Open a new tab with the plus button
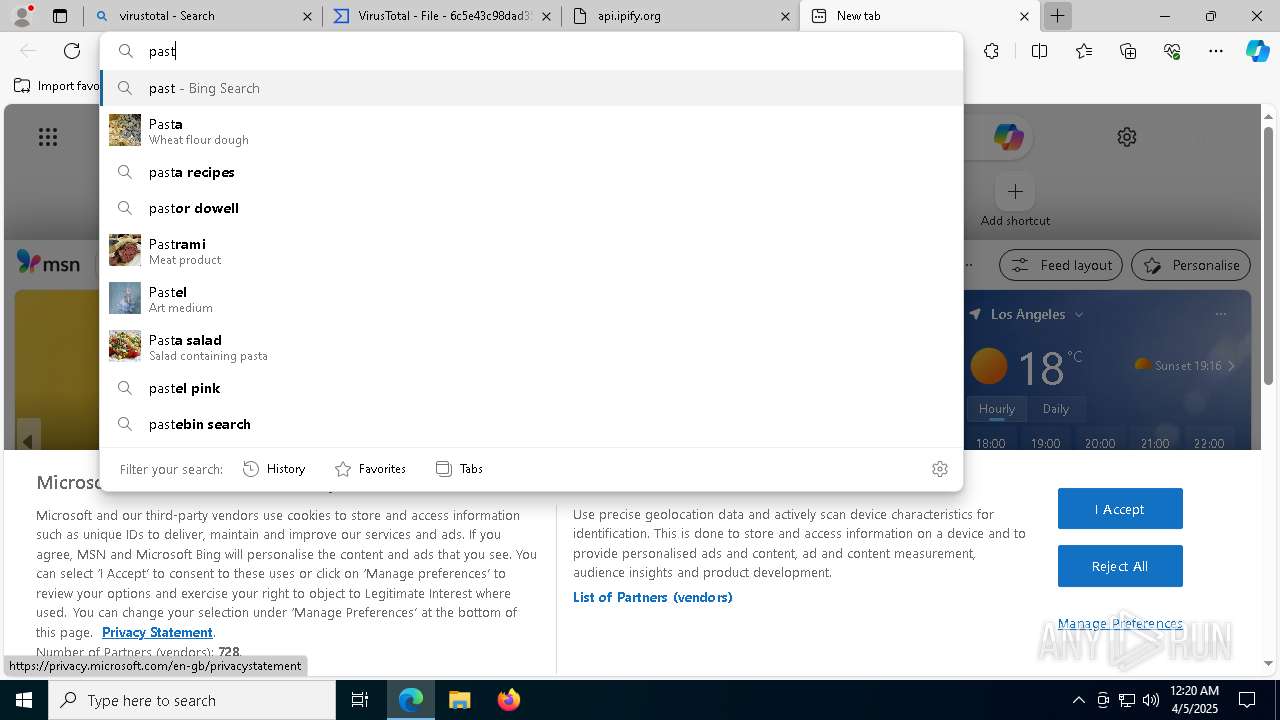Viewport: 1280px width, 720px height. (x=1057, y=16)
